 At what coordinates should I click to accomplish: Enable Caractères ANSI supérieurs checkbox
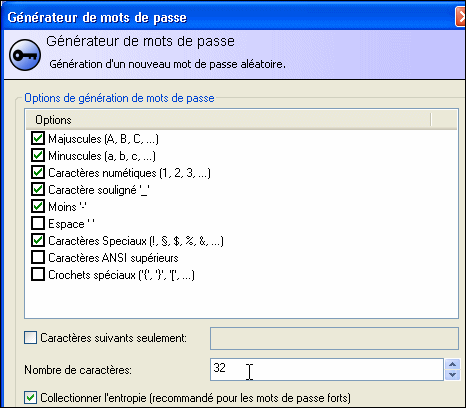point(38,257)
